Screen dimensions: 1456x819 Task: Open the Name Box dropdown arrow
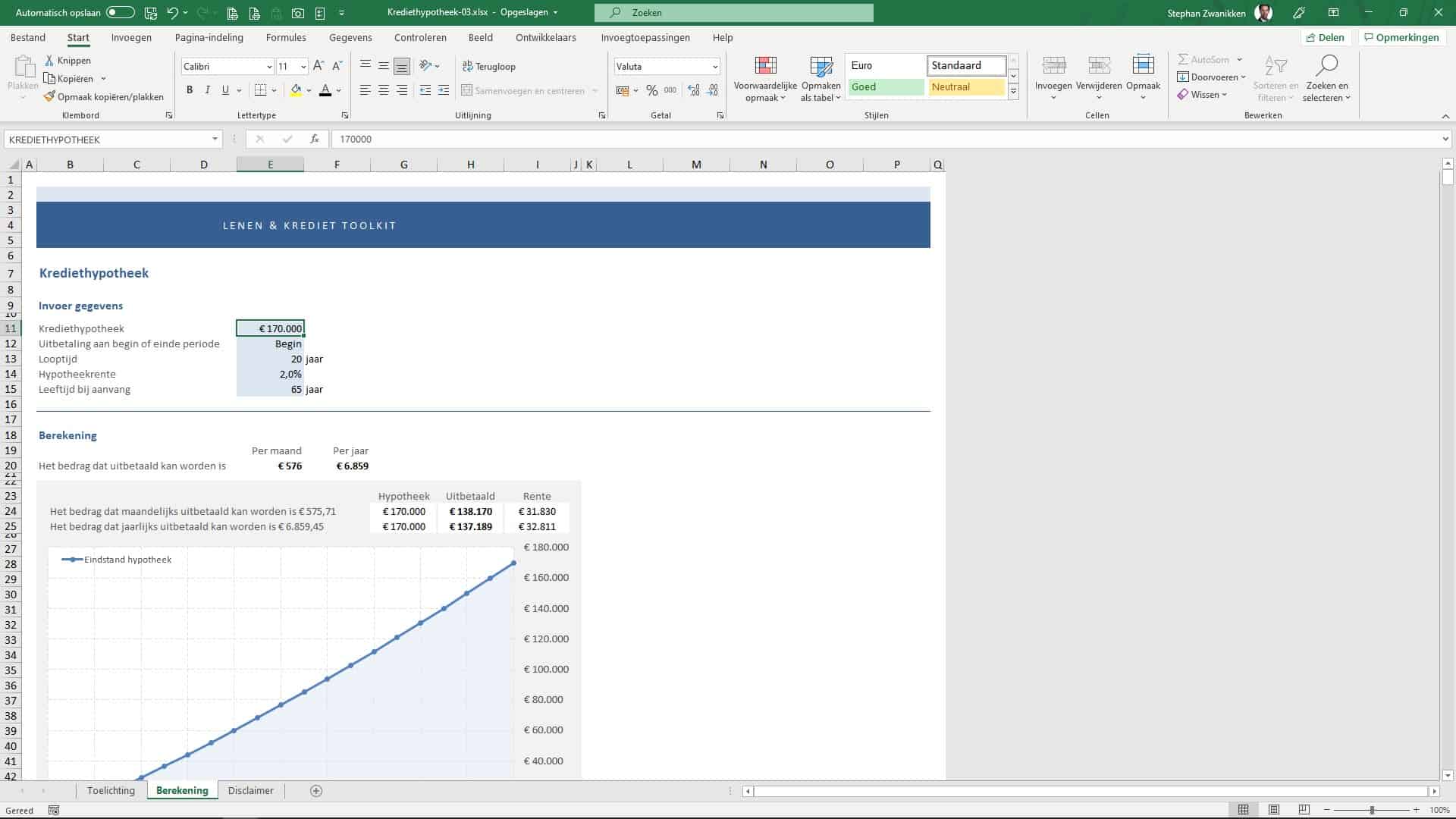215,140
